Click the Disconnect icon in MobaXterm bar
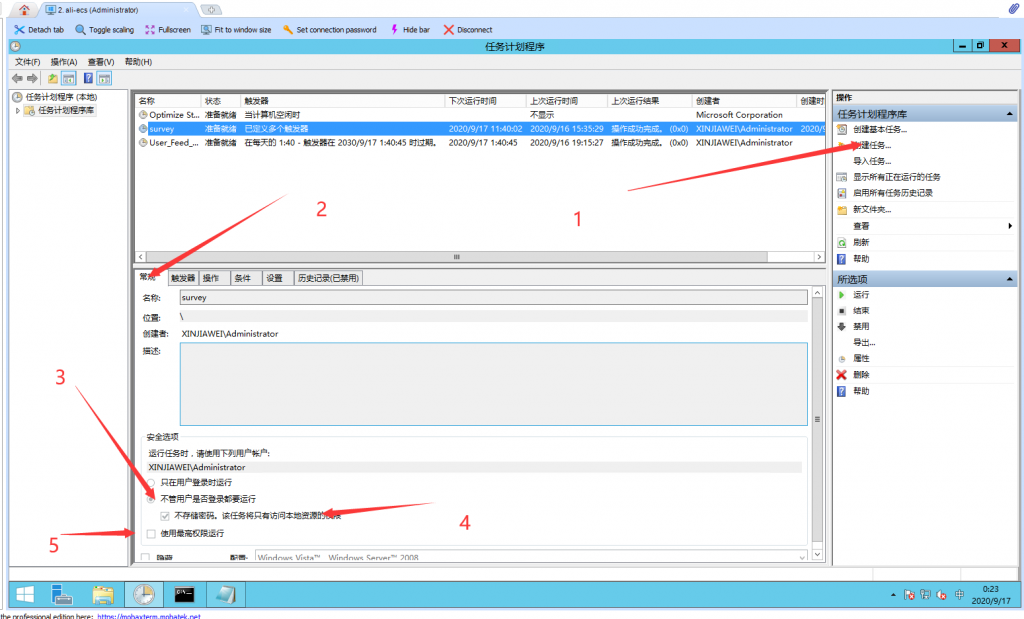Screen dimensions: 1024x619 448,30
